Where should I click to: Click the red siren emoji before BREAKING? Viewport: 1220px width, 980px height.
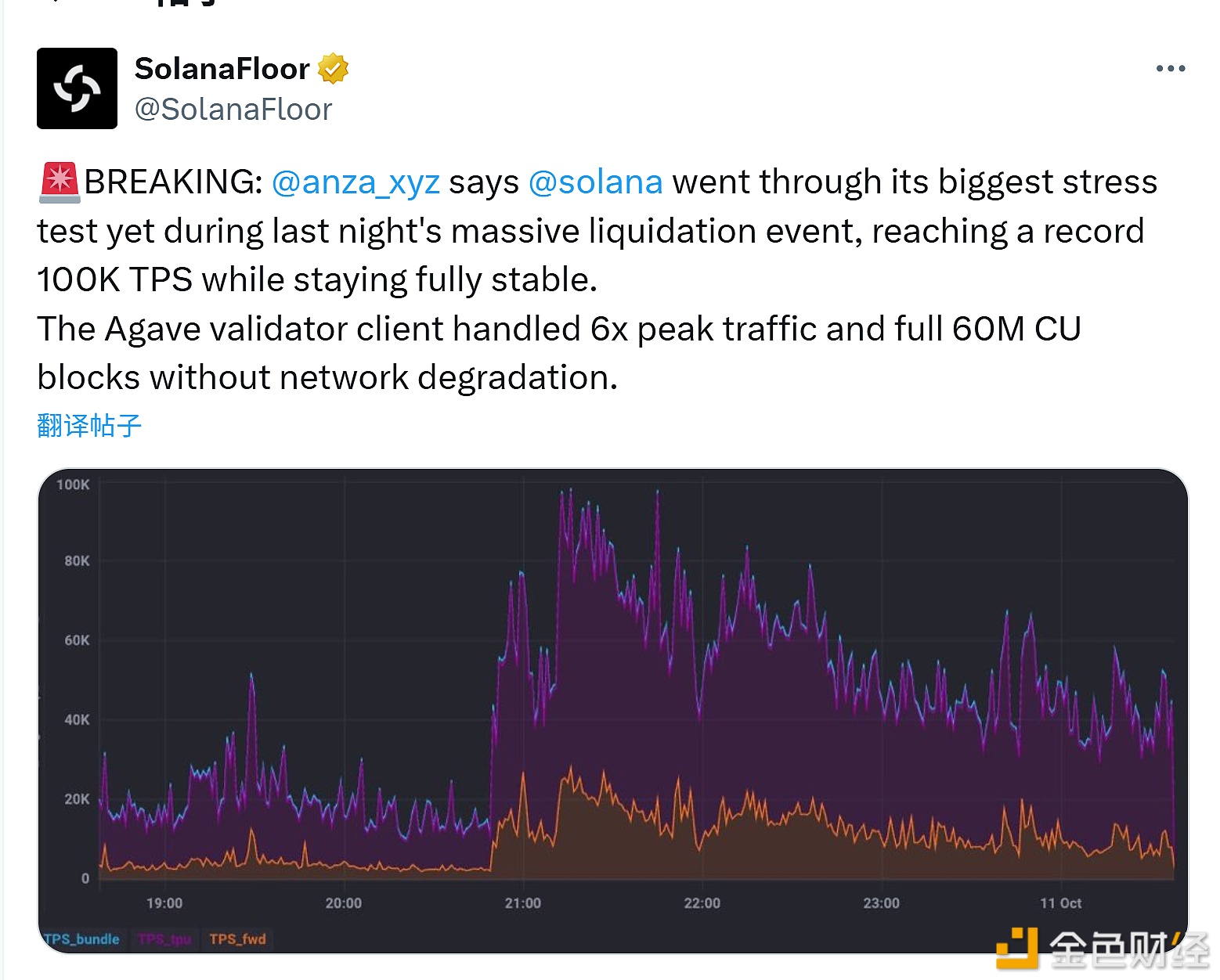(x=59, y=182)
